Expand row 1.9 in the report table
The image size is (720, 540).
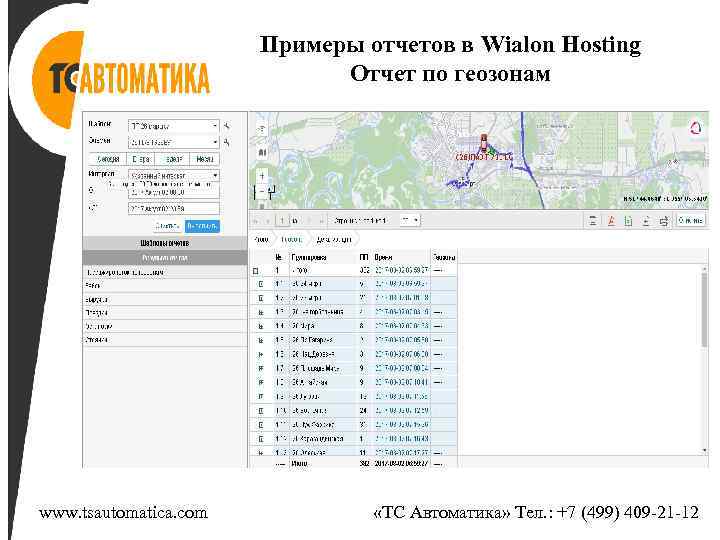tap(261, 397)
